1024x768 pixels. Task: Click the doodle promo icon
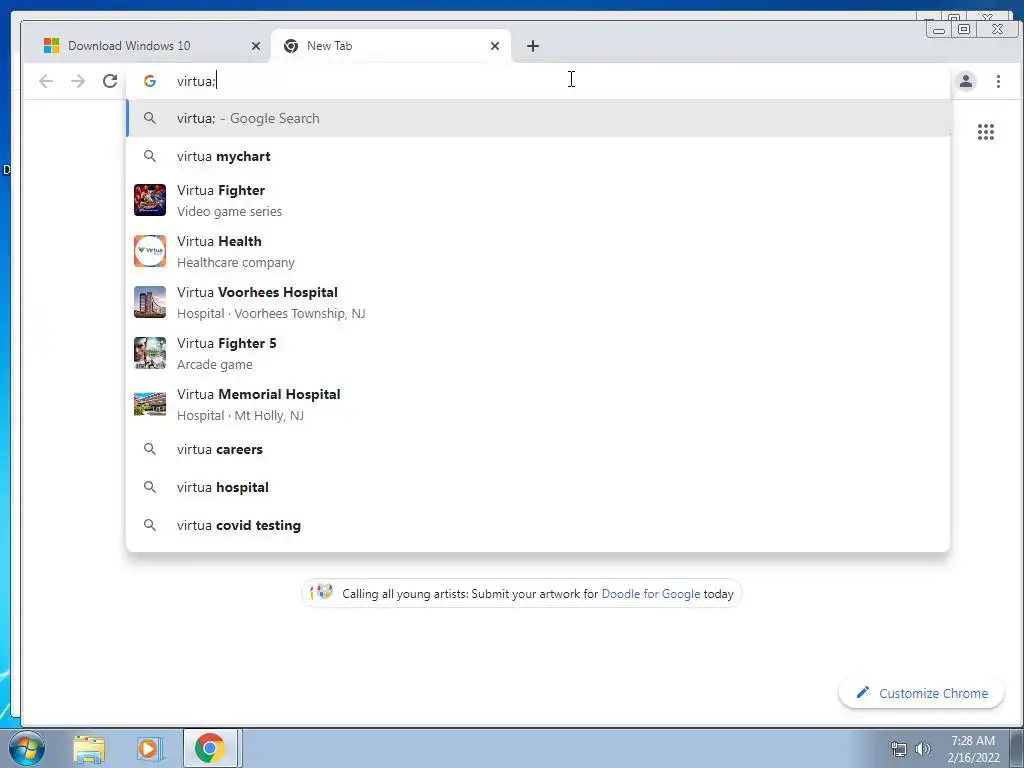tap(321, 592)
